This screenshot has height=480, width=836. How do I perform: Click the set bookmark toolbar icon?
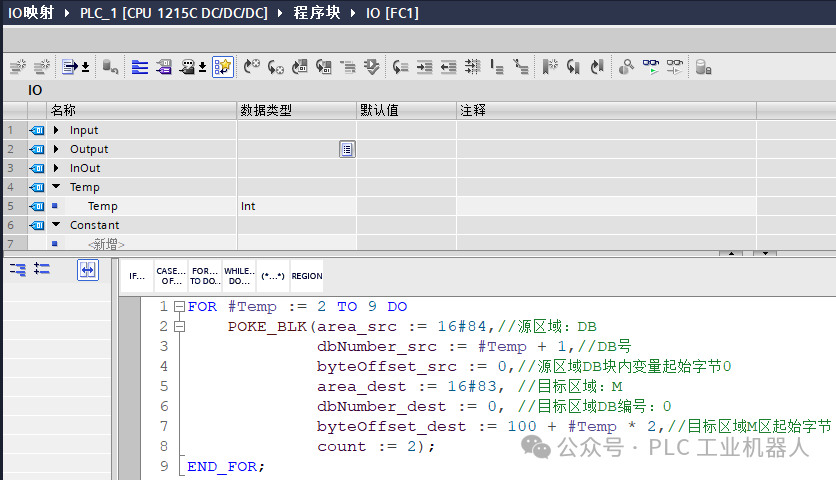[550, 67]
